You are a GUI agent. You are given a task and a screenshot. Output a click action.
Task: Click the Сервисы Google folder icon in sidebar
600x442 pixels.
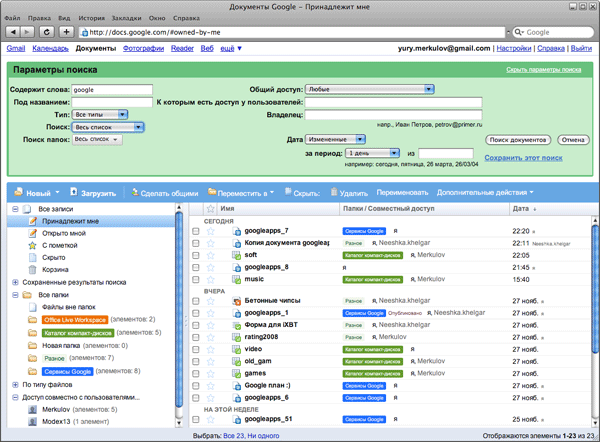(33, 371)
